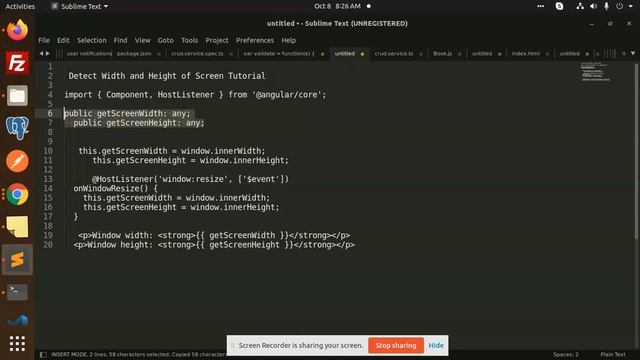Open the Goto menu
The width and height of the screenshot is (640, 360).
click(165, 40)
